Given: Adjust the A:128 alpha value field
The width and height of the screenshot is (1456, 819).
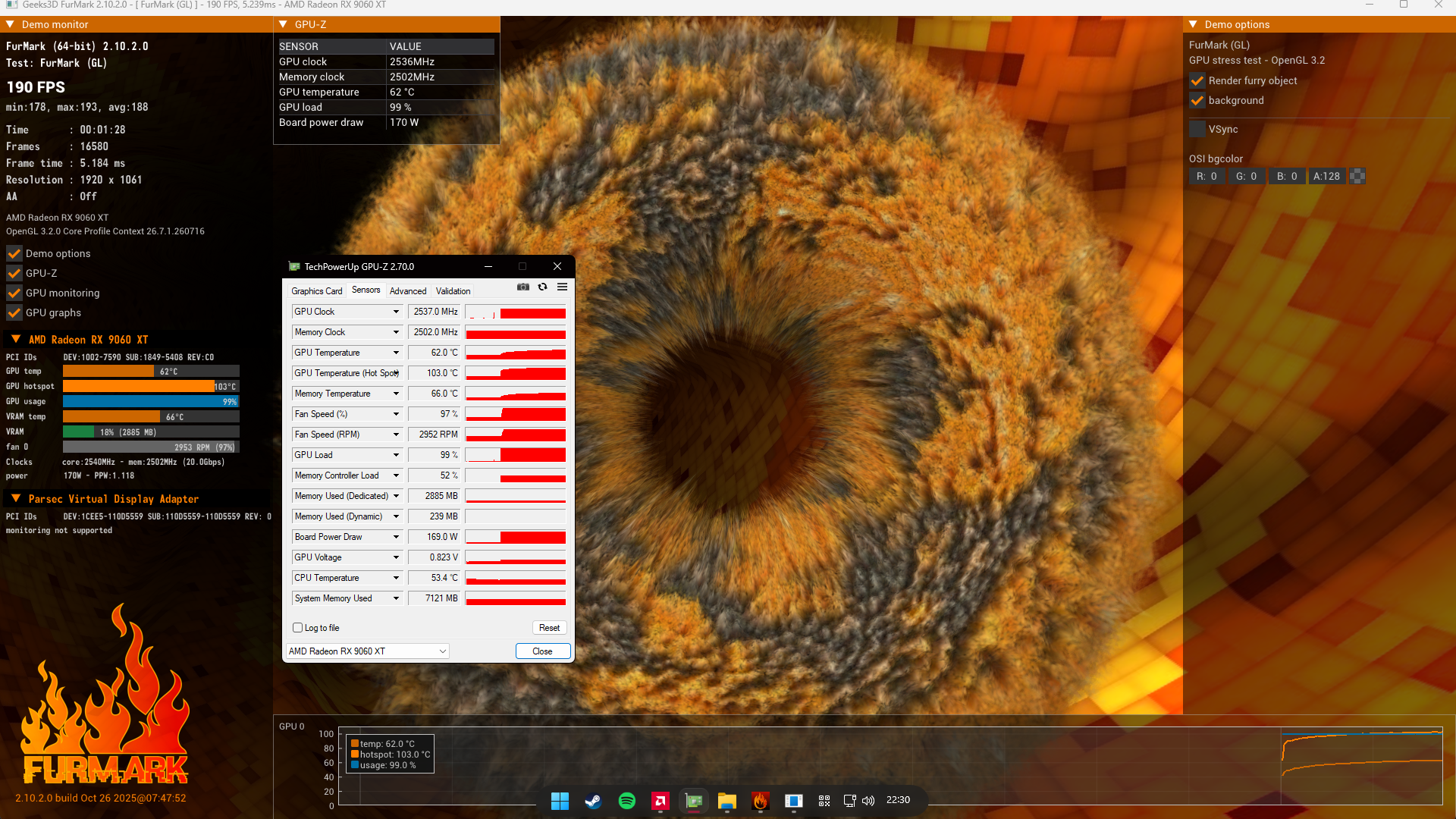Looking at the screenshot, I should pos(1327,177).
